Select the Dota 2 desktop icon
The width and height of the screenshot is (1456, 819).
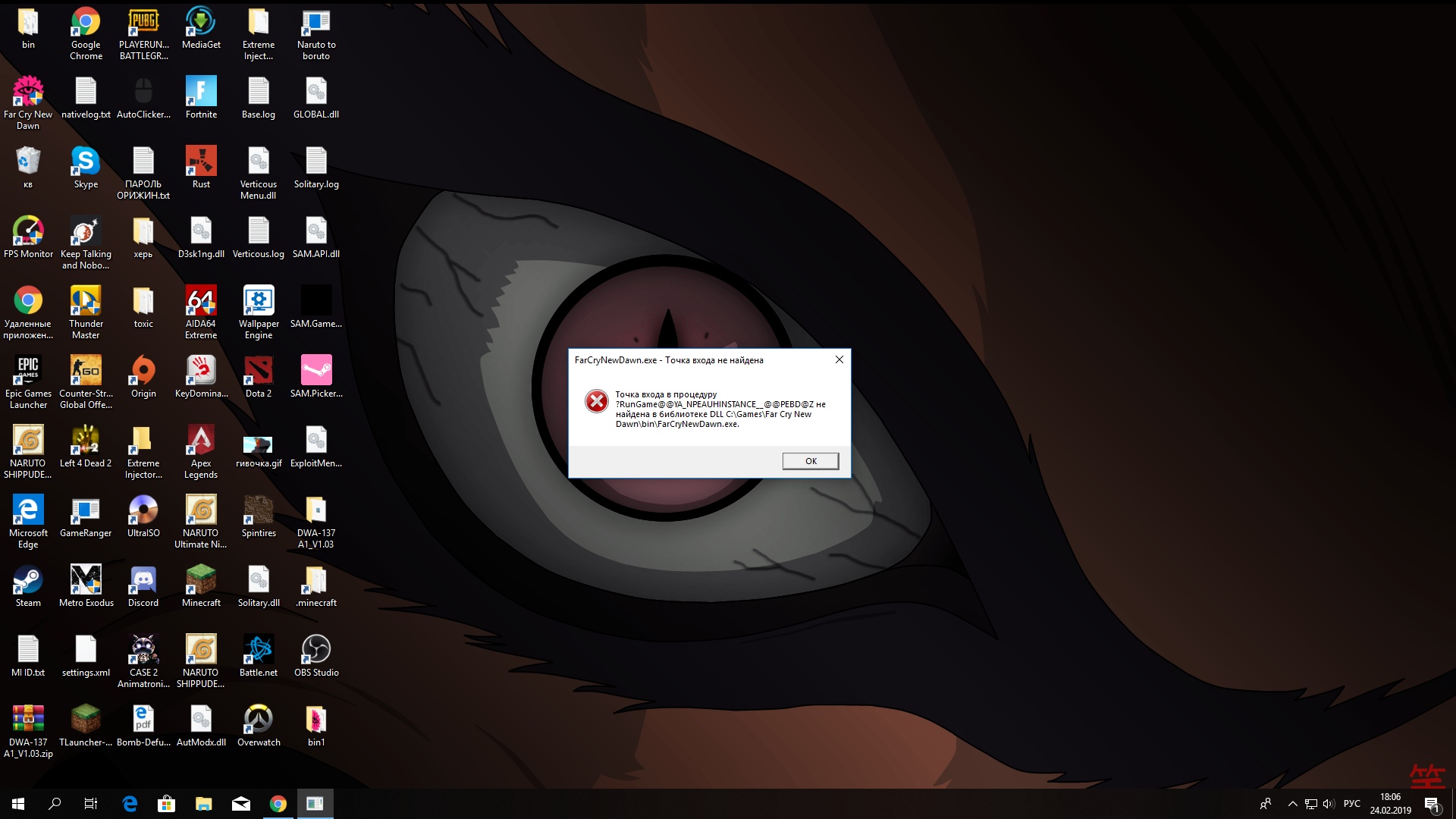(x=259, y=372)
